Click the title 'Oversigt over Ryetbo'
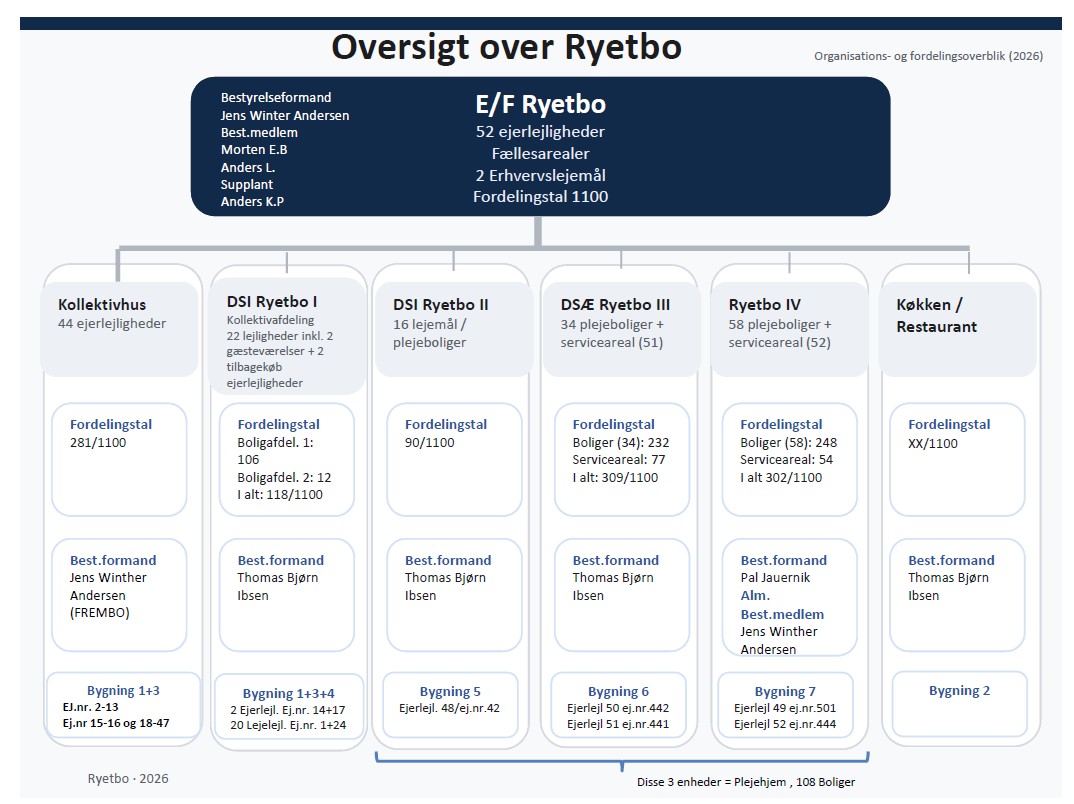This screenshot has height=804, width=1074. [506, 47]
